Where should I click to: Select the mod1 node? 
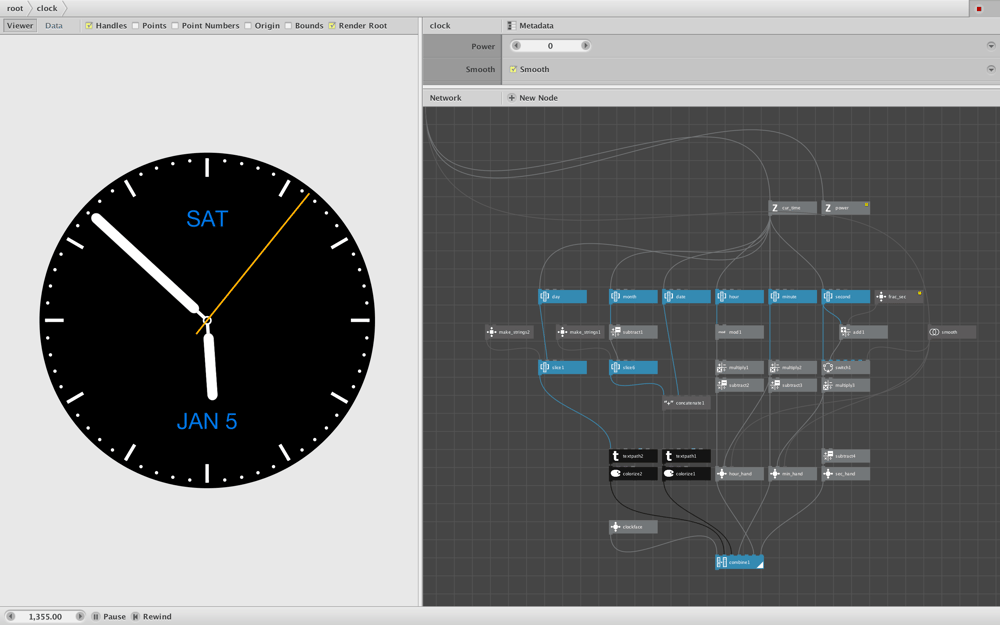pyautogui.click(x=740, y=332)
